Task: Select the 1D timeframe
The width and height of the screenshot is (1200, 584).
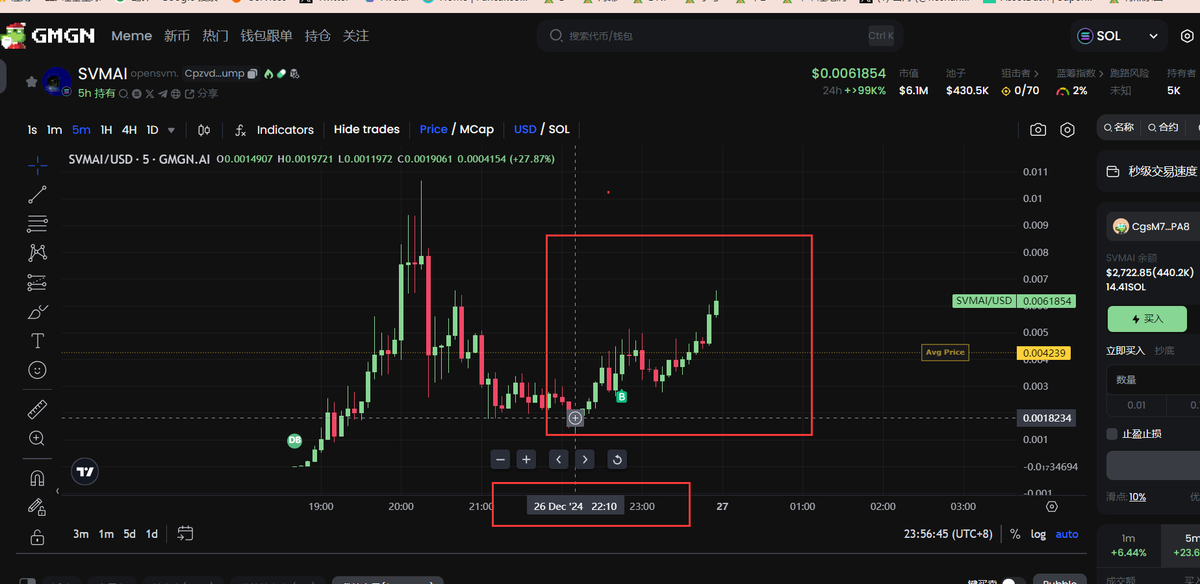Action: click(152, 130)
